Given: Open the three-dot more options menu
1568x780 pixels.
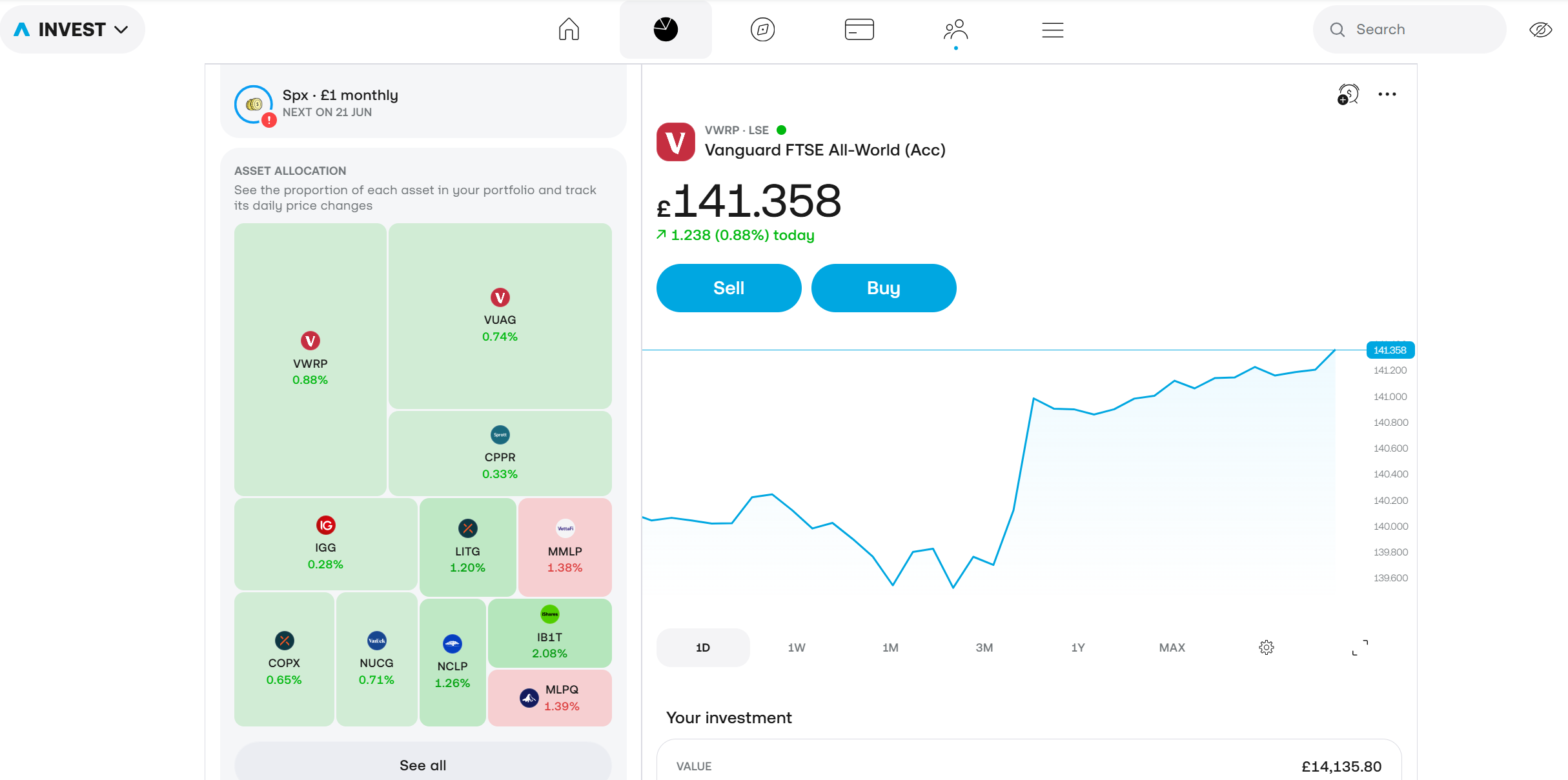Looking at the screenshot, I should click(1387, 94).
